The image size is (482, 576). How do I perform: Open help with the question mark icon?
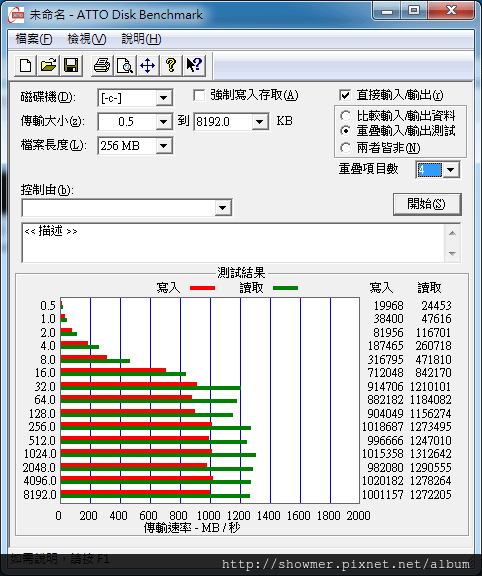171,66
